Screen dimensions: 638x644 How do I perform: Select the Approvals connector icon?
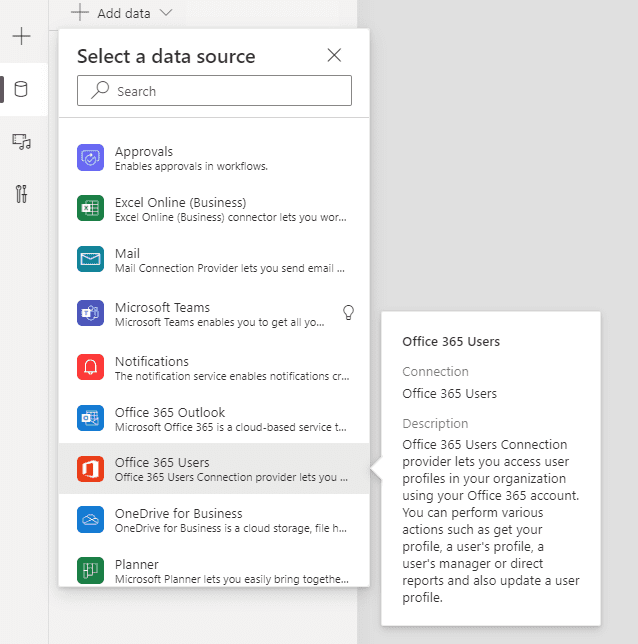coord(90,157)
